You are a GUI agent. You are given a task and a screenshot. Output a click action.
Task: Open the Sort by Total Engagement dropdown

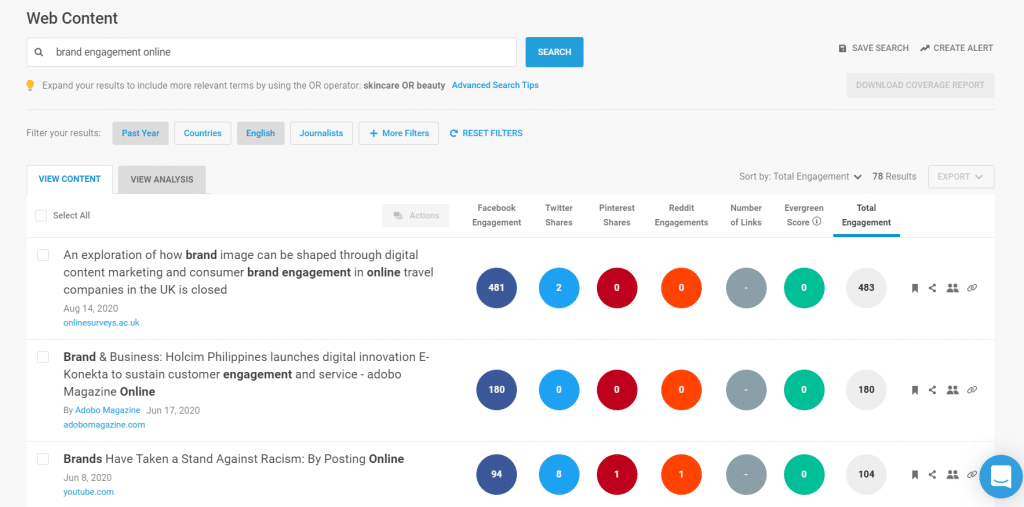(800, 176)
